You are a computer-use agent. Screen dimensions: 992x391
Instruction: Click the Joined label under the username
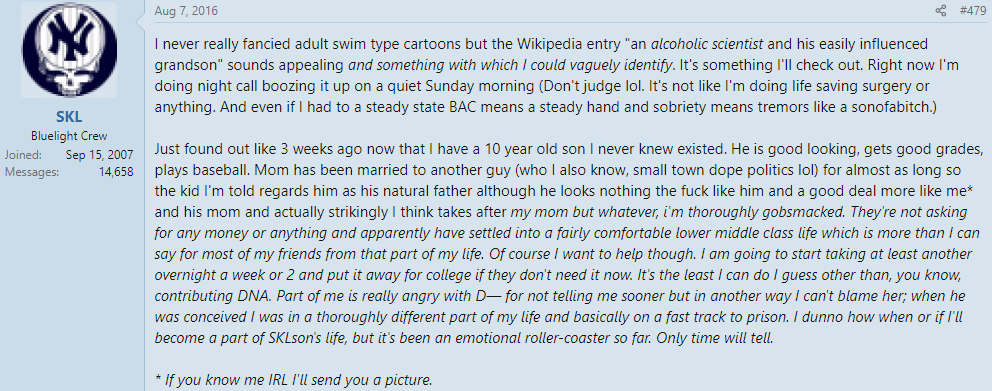click(x=23, y=154)
